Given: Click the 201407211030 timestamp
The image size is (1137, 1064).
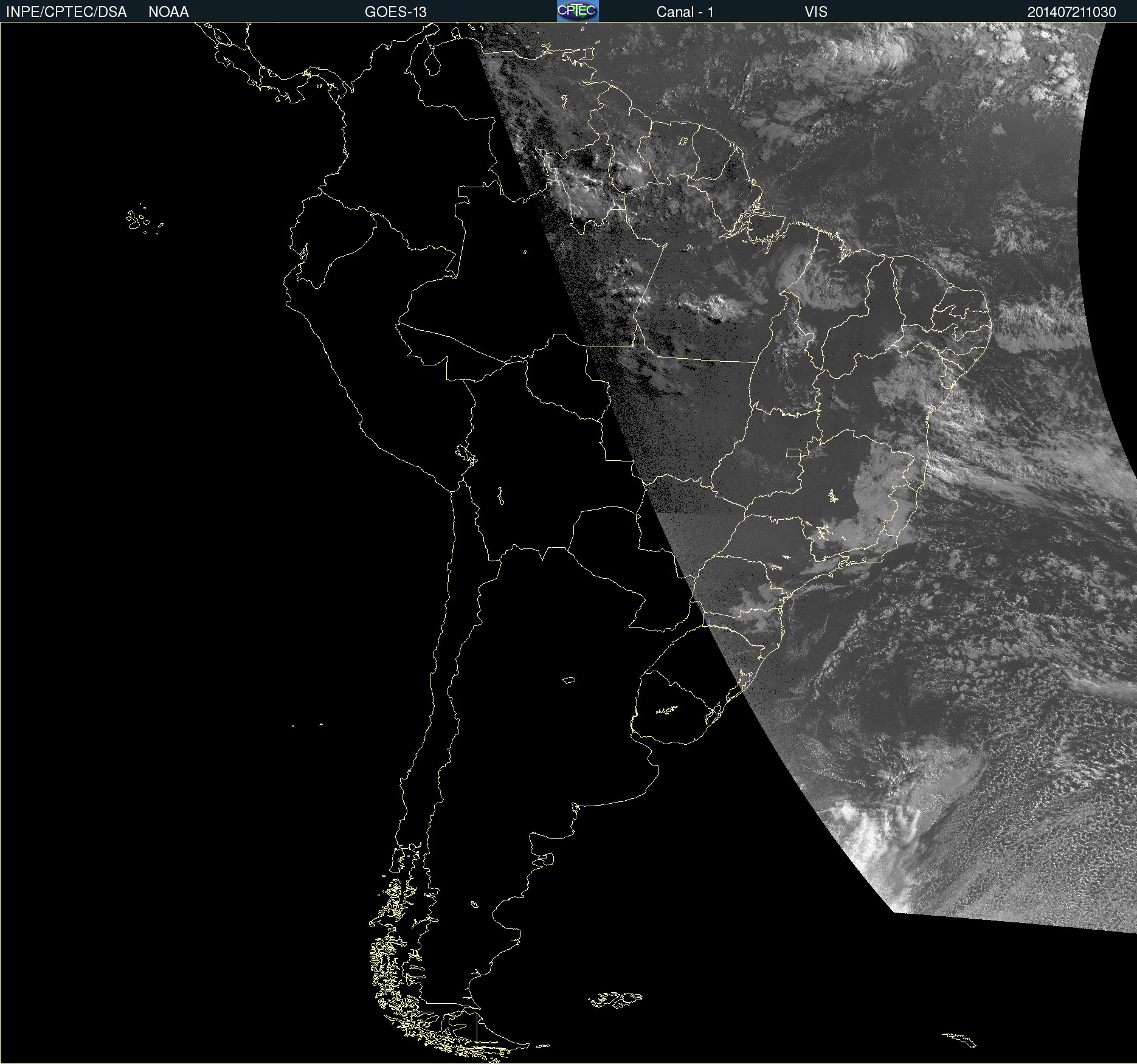Looking at the screenshot, I should click(x=1072, y=12).
